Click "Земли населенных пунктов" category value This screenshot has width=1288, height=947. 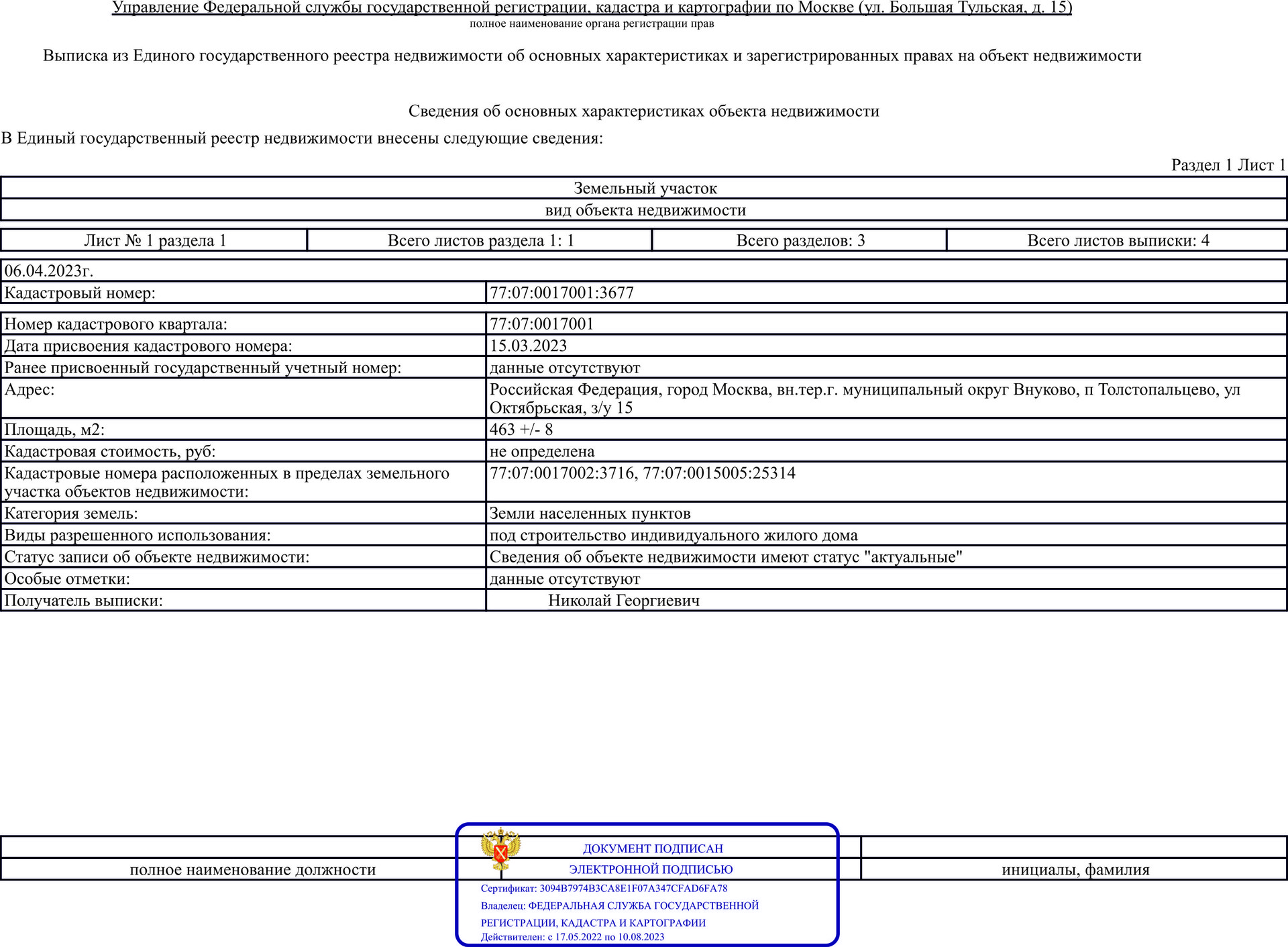pyautogui.click(x=590, y=513)
